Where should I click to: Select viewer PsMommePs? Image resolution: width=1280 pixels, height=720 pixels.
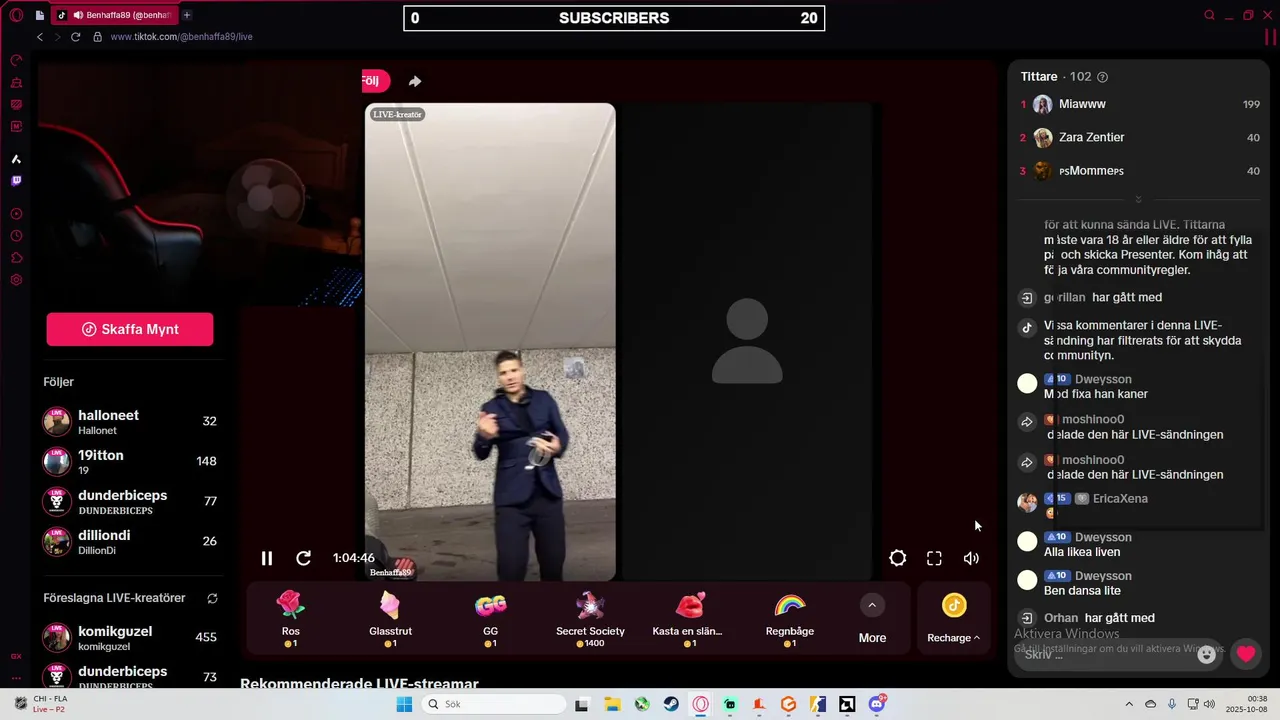1139,171
